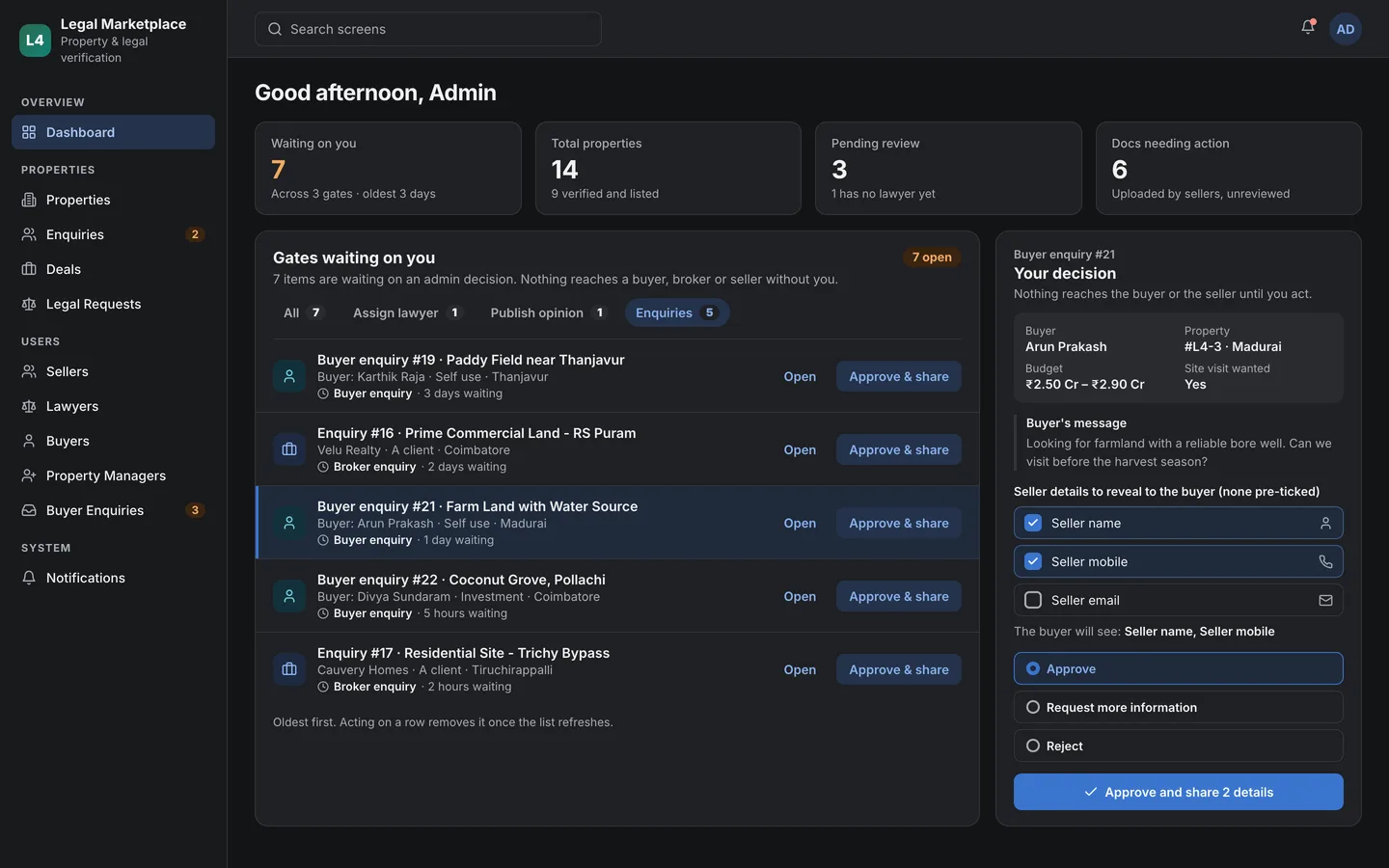Screen dimensions: 1389x868
Task: Open Legal Requests from sidebar
Action: pos(113,304)
